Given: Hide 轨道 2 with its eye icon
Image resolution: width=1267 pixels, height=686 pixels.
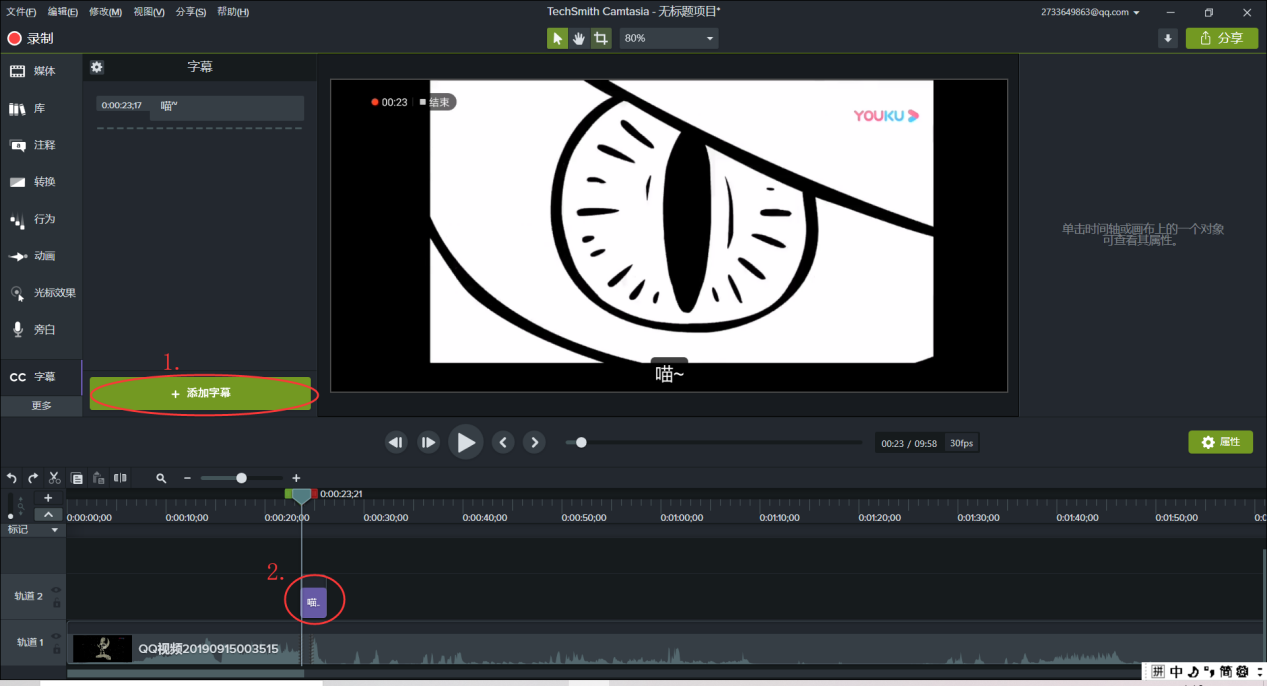Looking at the screenshot, I should [57, 590].
